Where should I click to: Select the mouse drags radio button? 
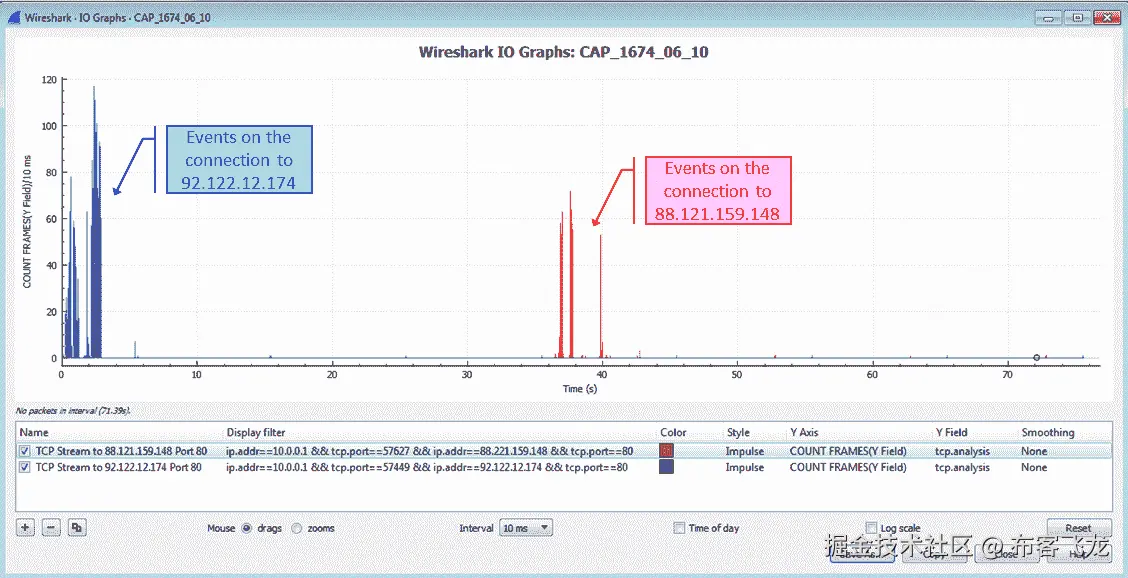coord(247,528)
